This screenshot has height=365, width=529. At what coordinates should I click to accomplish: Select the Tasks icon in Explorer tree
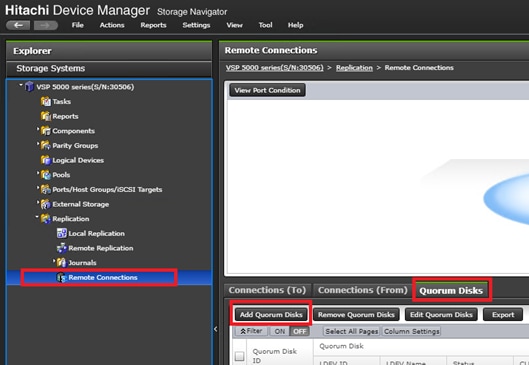pyautogui.click(x=46, y=101)
